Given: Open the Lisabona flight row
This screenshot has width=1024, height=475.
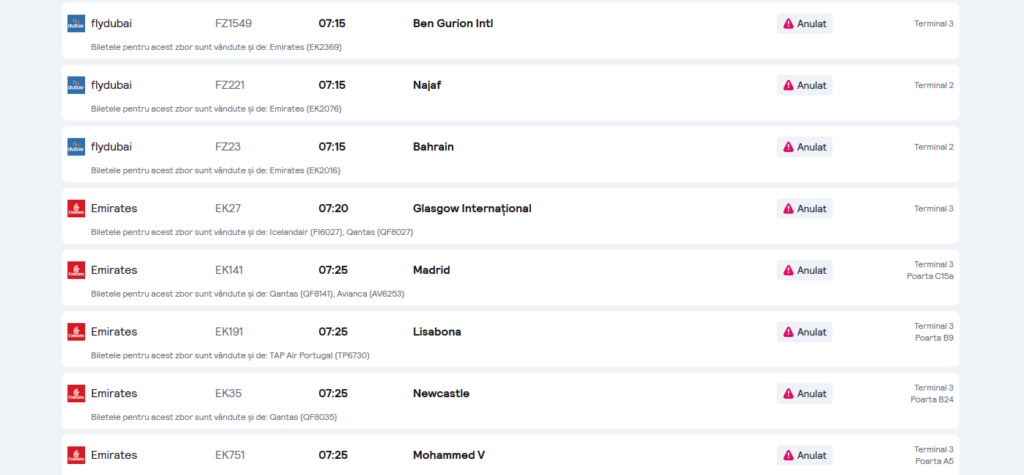Looking at the screenshot, I should 436,332.
